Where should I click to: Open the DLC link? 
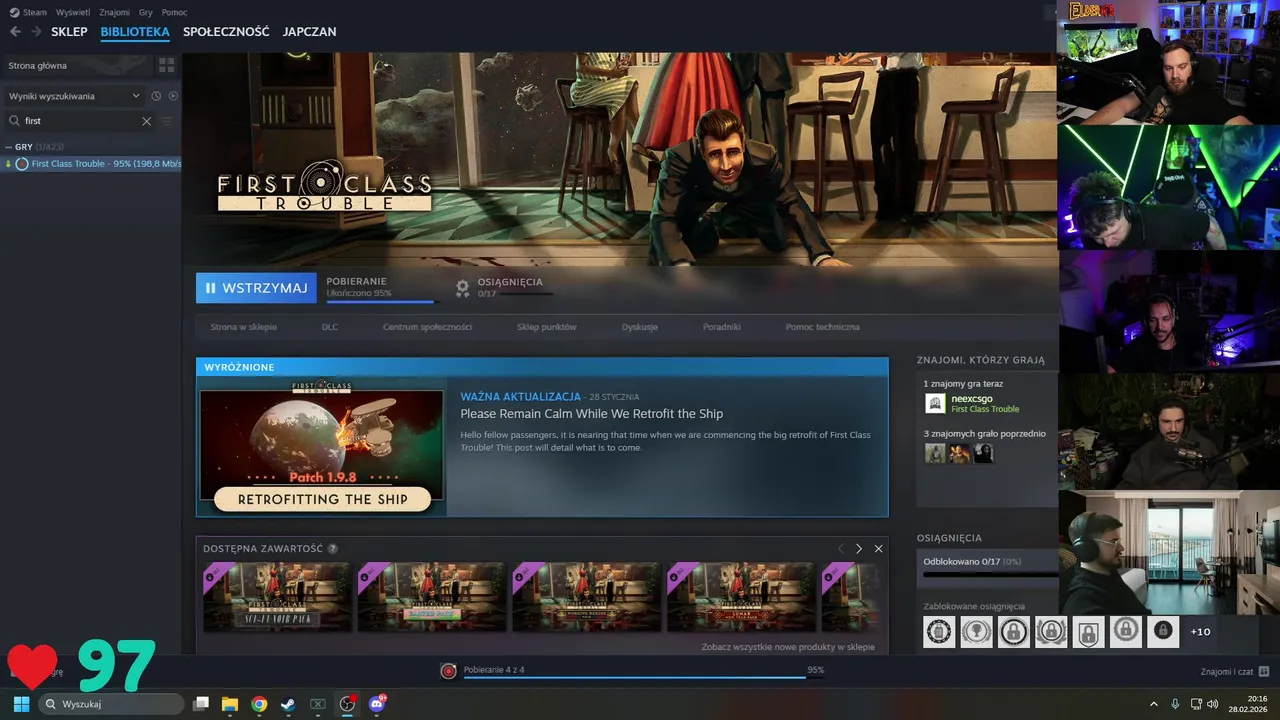(x=330, y=327)
